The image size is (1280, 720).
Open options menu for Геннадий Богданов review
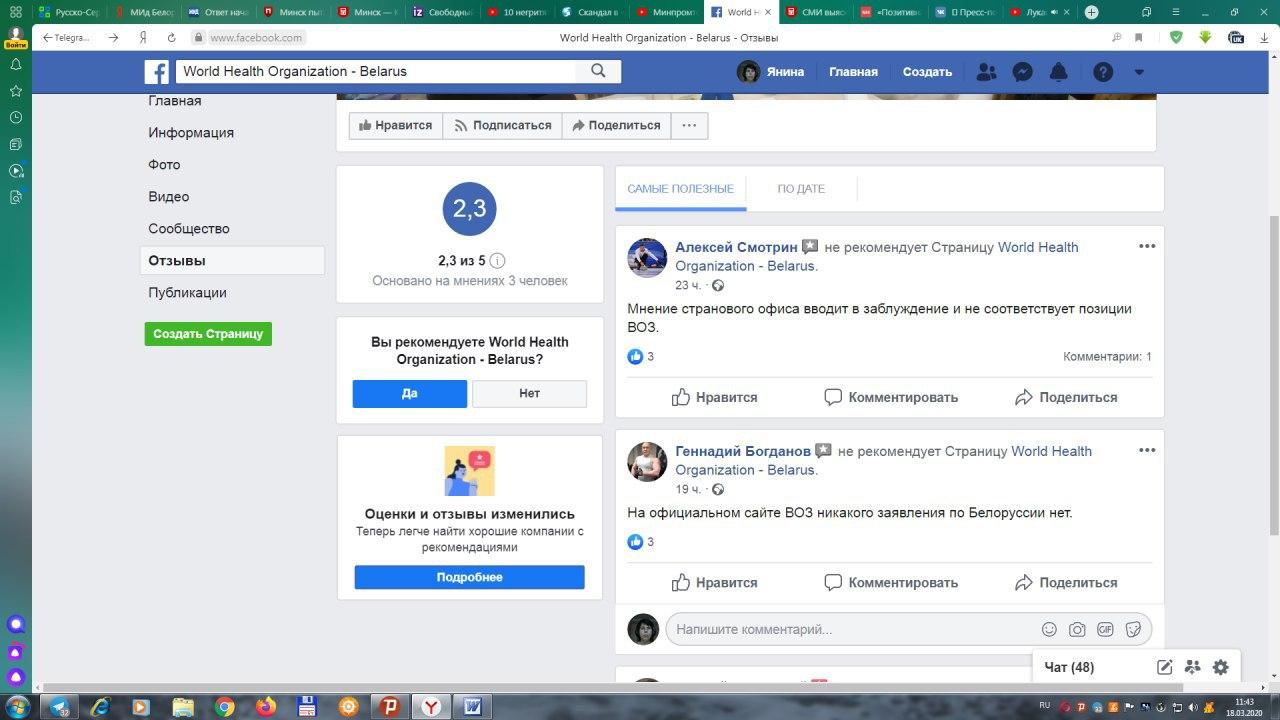[x=1147, y=450]
